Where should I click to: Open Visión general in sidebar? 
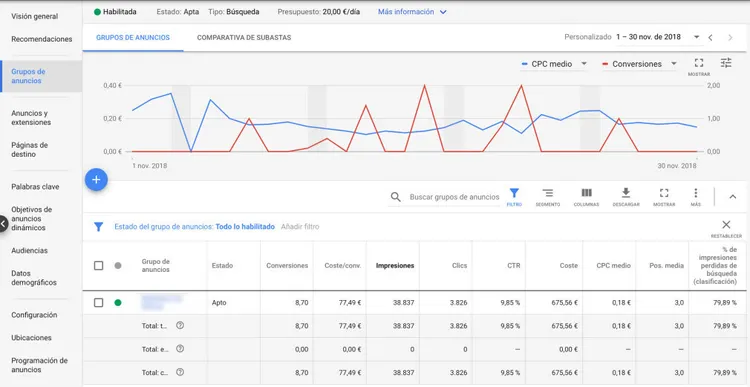point(34,16)
